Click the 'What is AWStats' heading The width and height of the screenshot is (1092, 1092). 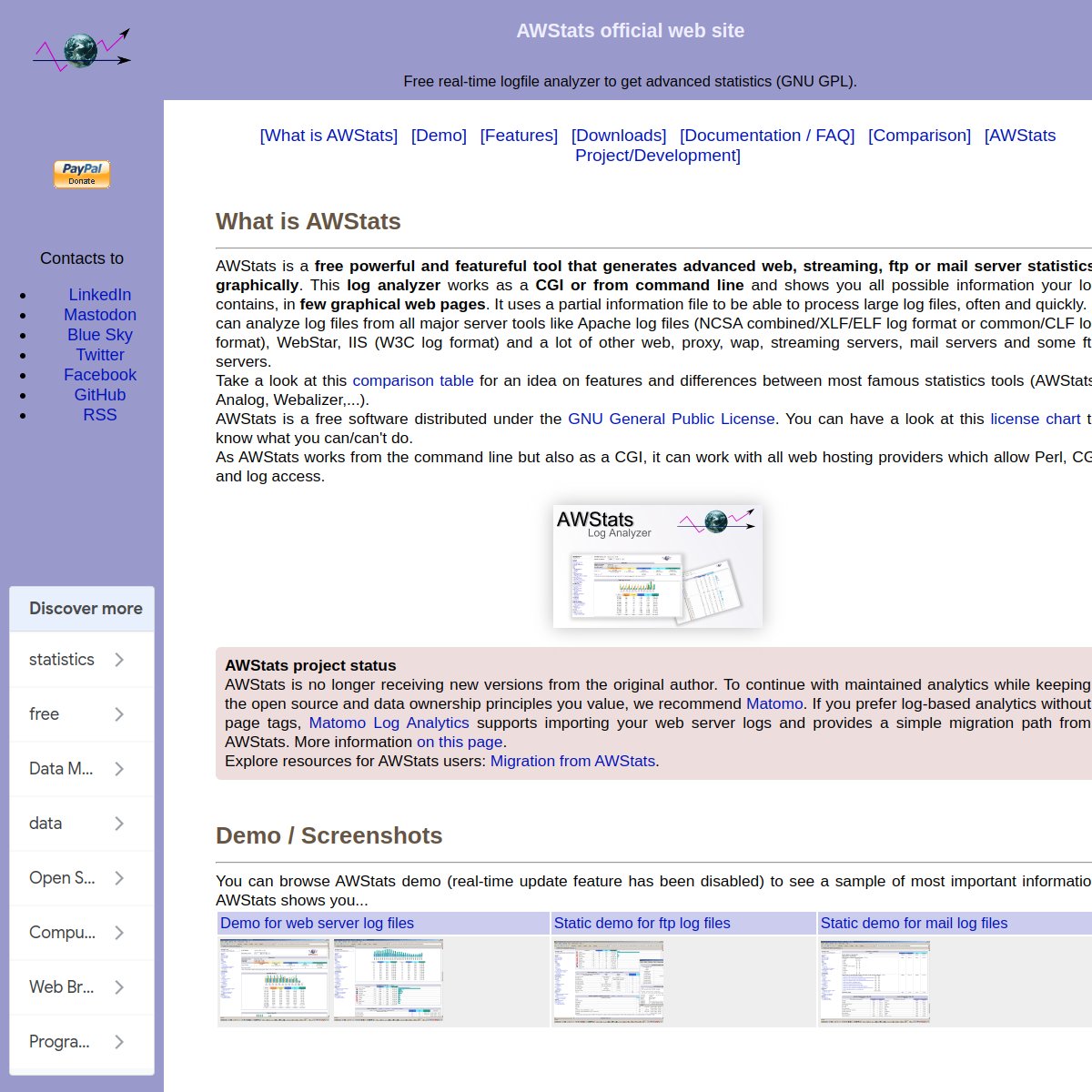308,221
